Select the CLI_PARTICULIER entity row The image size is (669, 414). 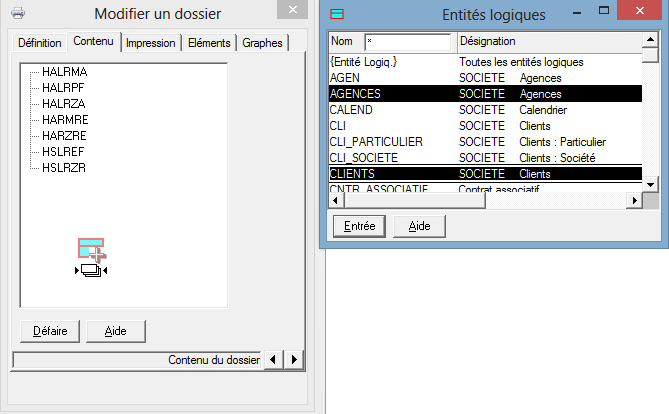point(376,141)
